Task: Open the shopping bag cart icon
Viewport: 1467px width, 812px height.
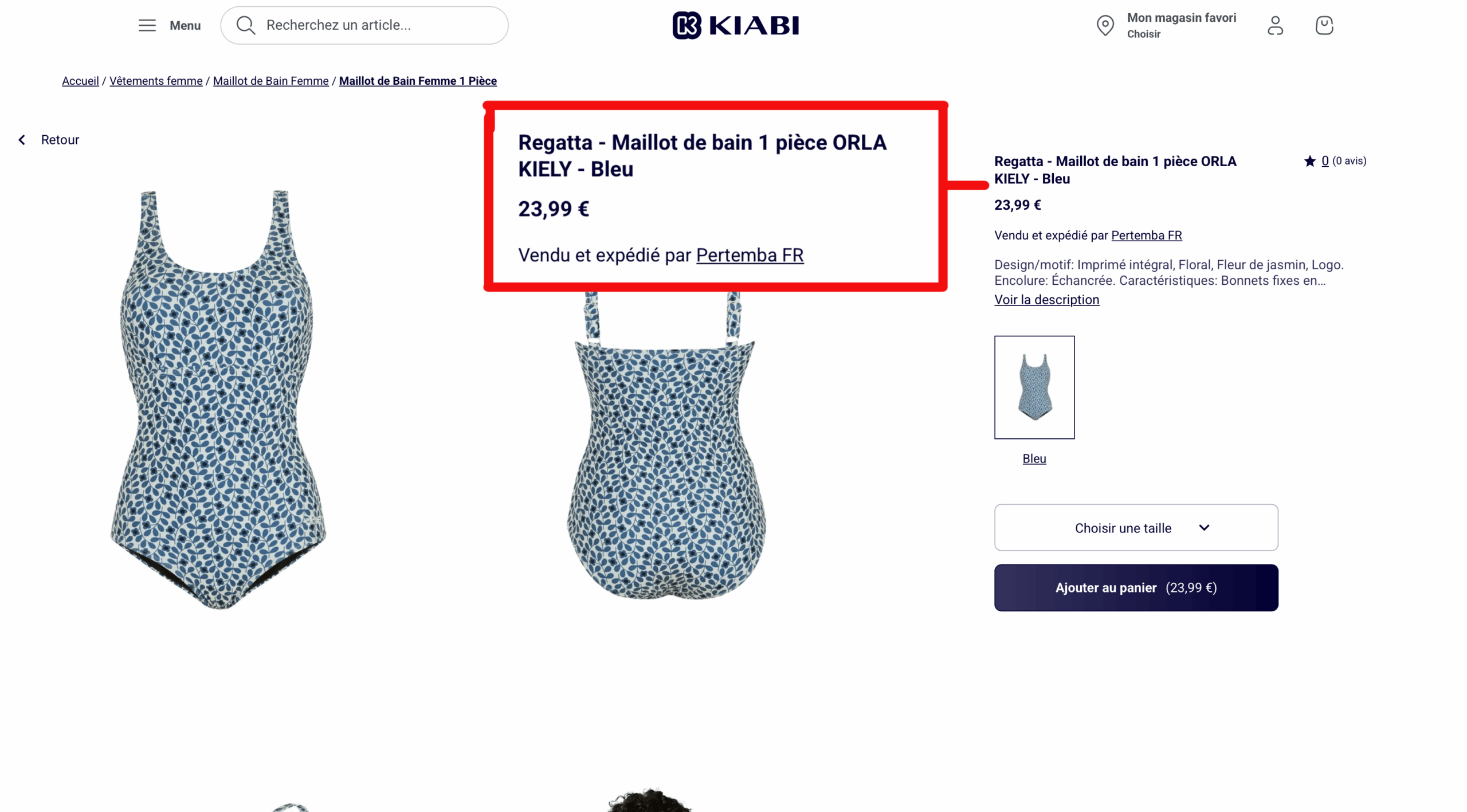Action: pyautogui.click(x=1323, y=25)
